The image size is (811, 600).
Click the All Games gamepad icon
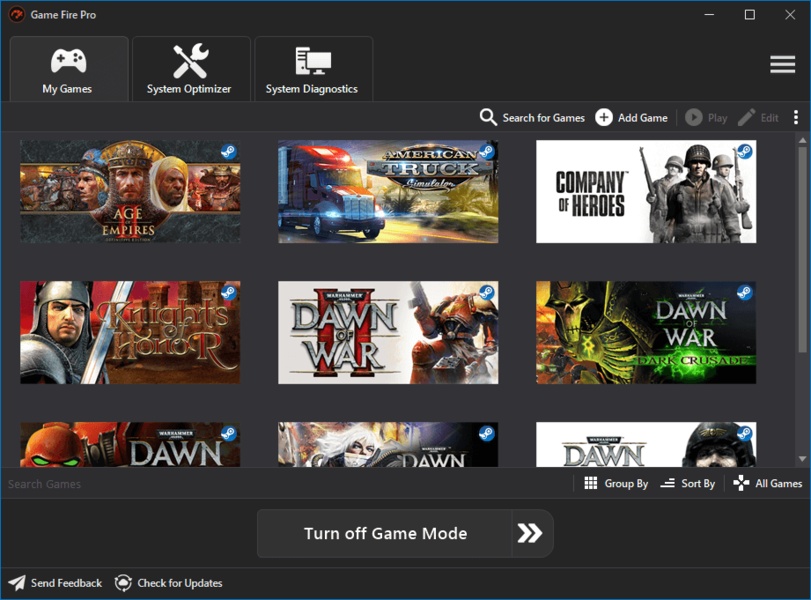click(741, 483)
